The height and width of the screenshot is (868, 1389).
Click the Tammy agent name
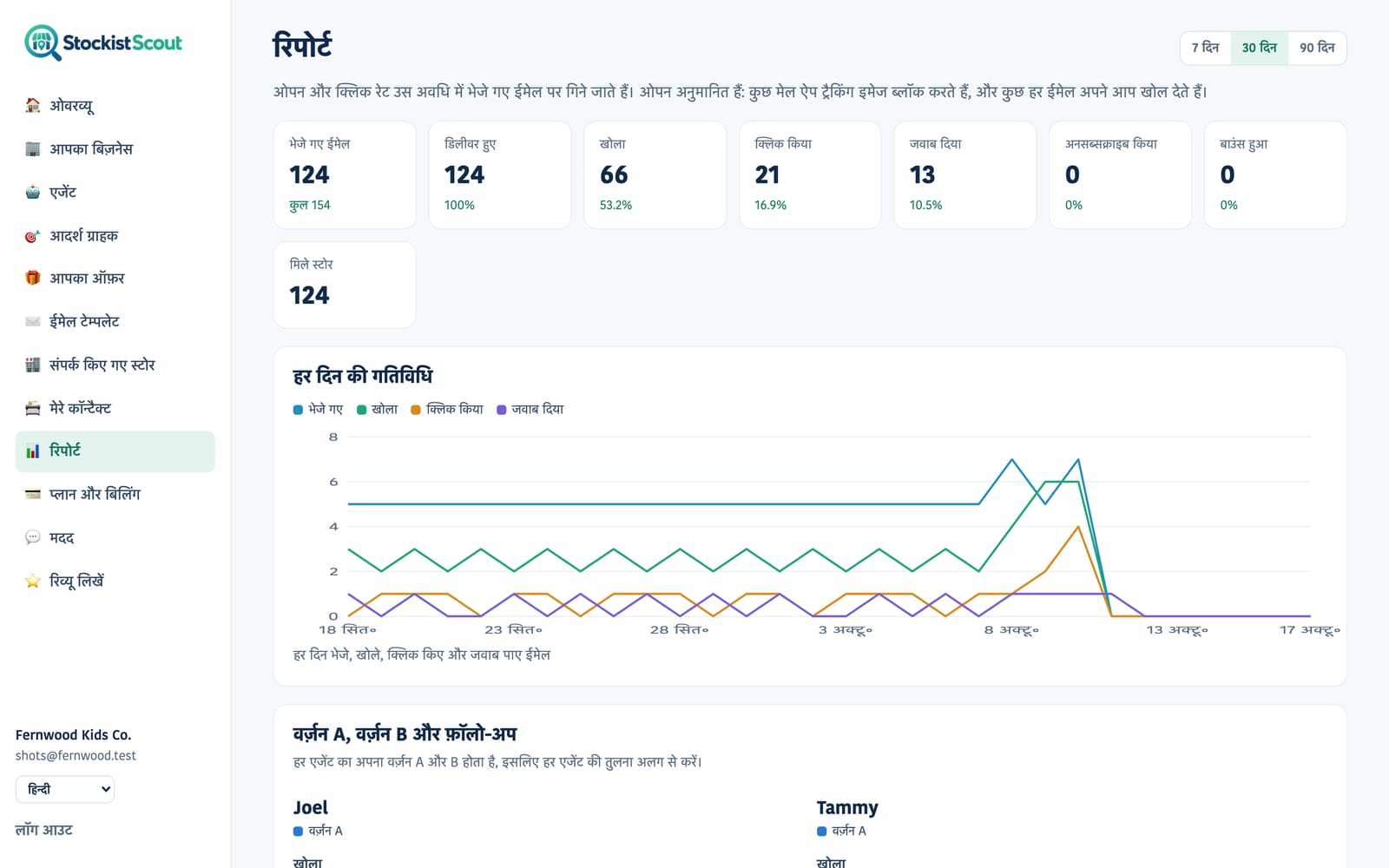point(847,807)
